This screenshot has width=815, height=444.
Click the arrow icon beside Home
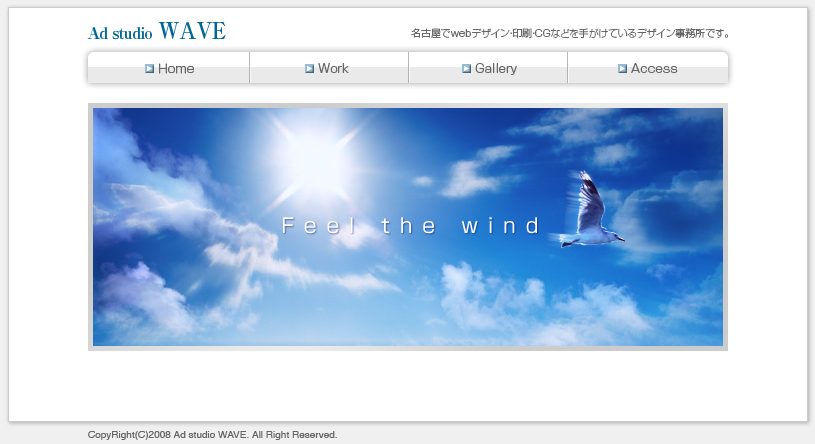150,69
